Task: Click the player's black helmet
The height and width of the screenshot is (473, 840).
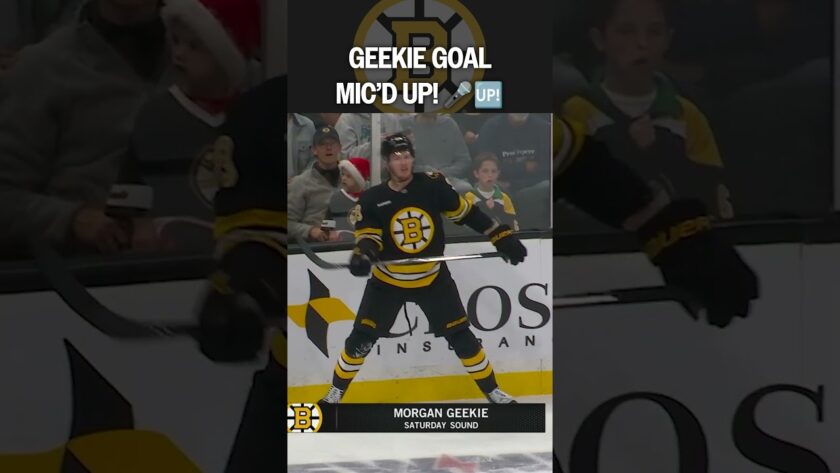Action: pyautogui.click(x=397, y=145)
